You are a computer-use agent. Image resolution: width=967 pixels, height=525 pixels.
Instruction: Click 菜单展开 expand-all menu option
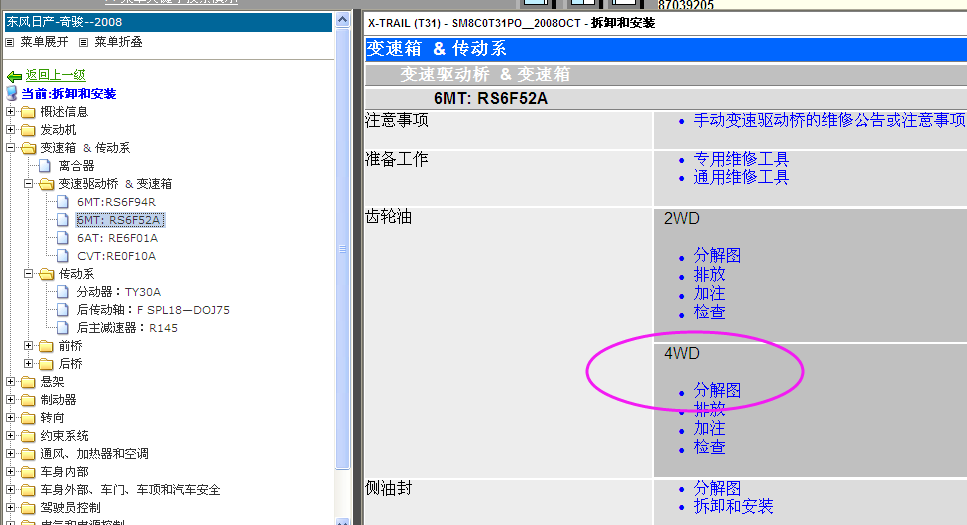44,42
